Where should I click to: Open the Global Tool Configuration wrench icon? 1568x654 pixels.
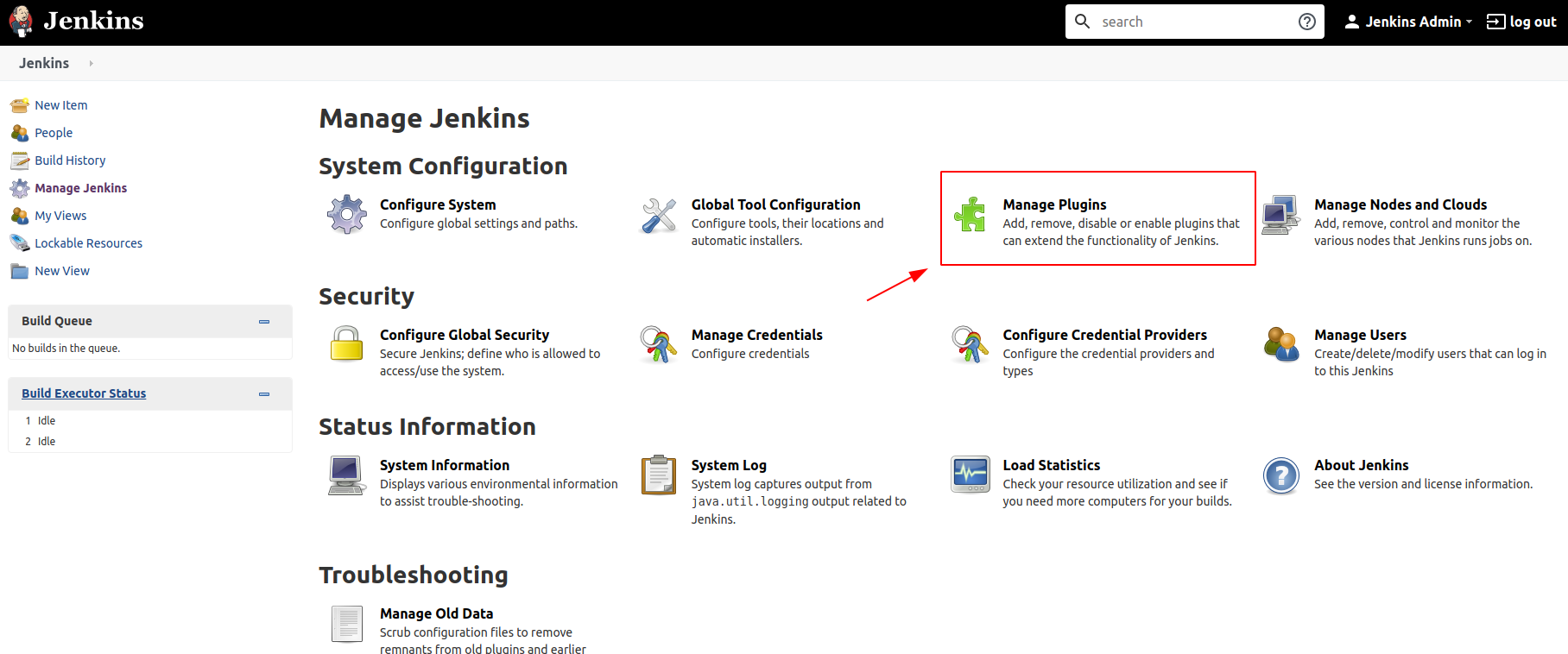pos(659,216)
